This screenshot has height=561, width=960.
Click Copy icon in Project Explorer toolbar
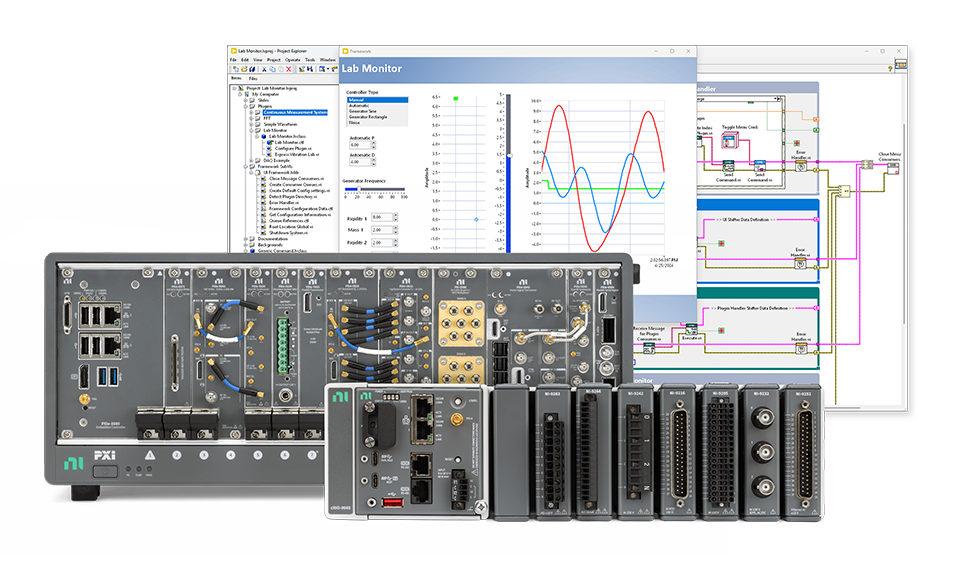point(272,69)
